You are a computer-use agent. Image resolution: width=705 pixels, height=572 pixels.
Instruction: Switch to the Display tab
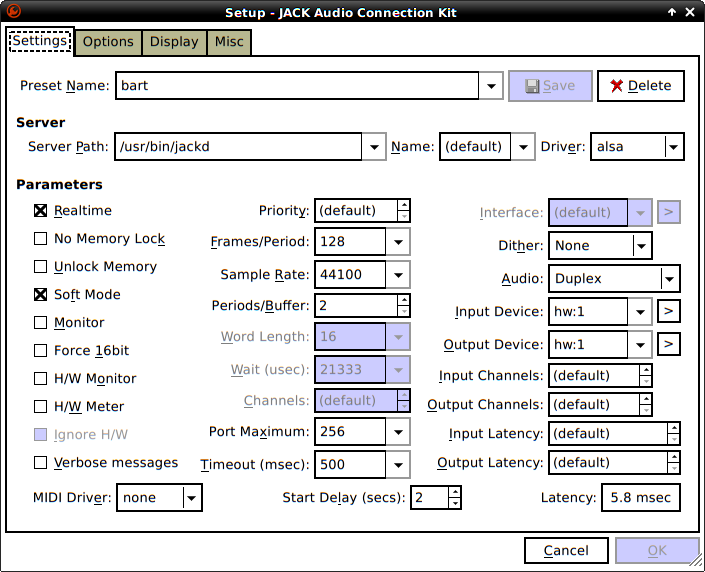point(174,42)
